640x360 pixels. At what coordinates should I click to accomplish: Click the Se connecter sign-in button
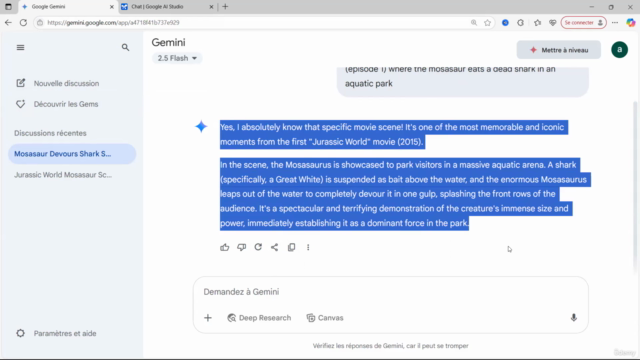[x=584, y=22]
